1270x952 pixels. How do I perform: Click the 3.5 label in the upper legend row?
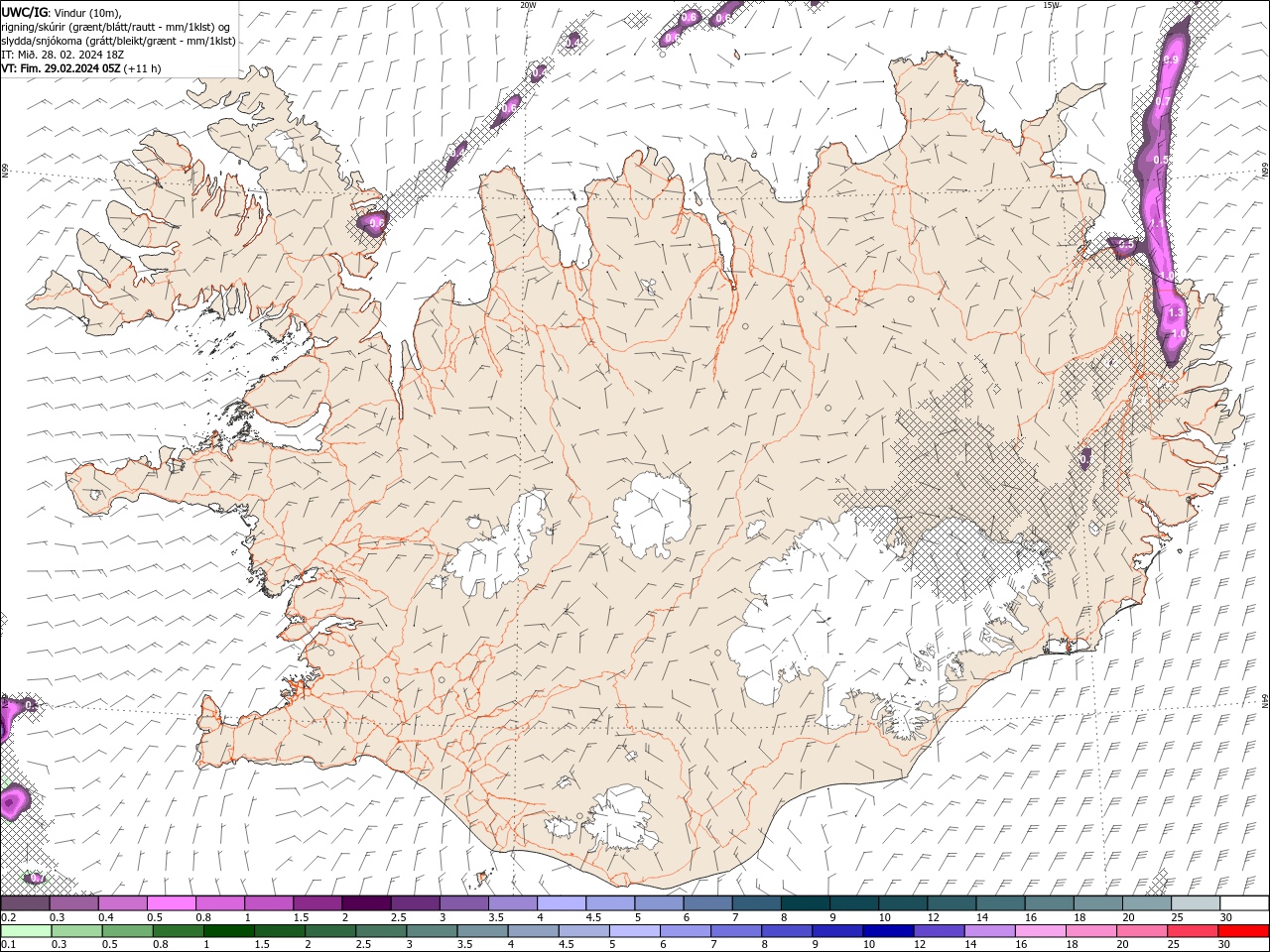coord(496,917)
